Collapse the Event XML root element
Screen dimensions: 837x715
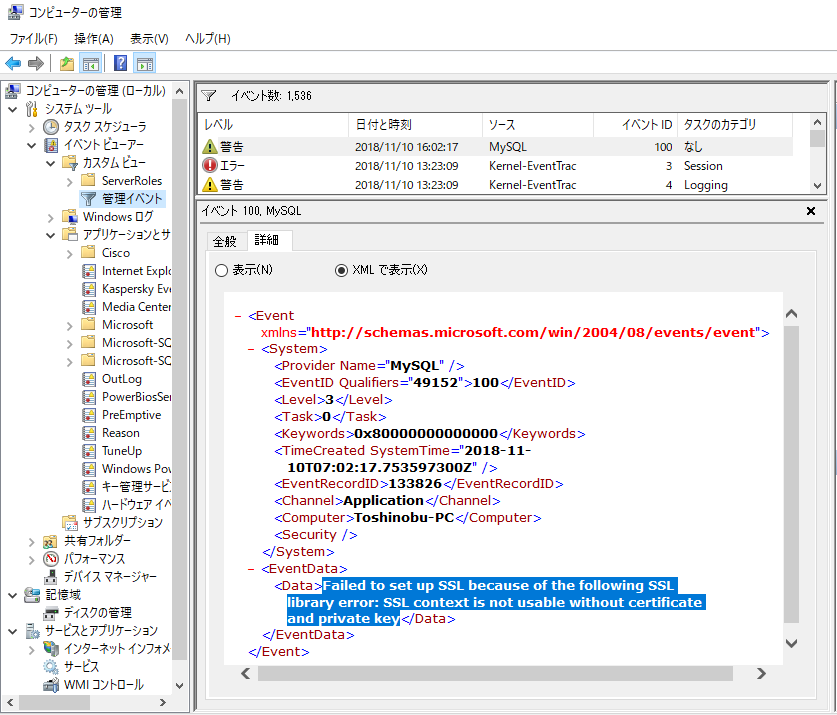(238, 316)
